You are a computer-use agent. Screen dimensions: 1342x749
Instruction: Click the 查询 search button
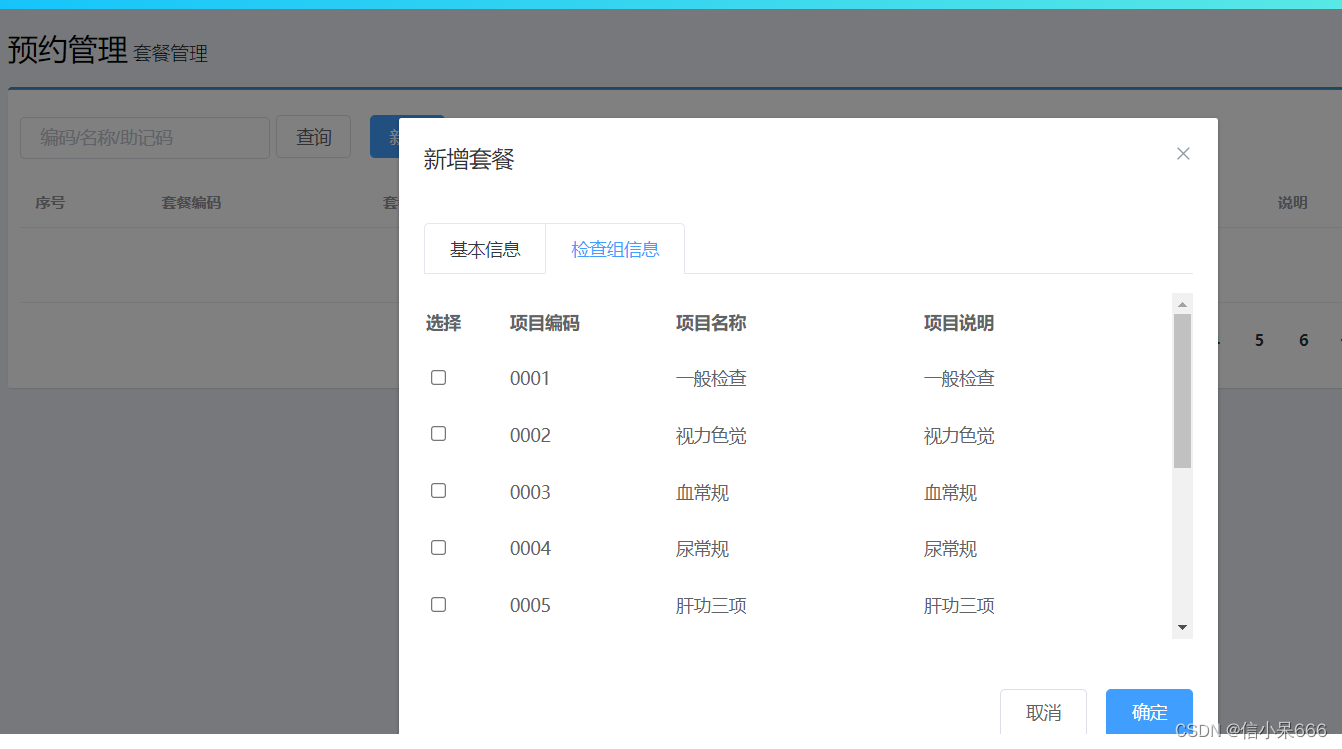[313, 137]
